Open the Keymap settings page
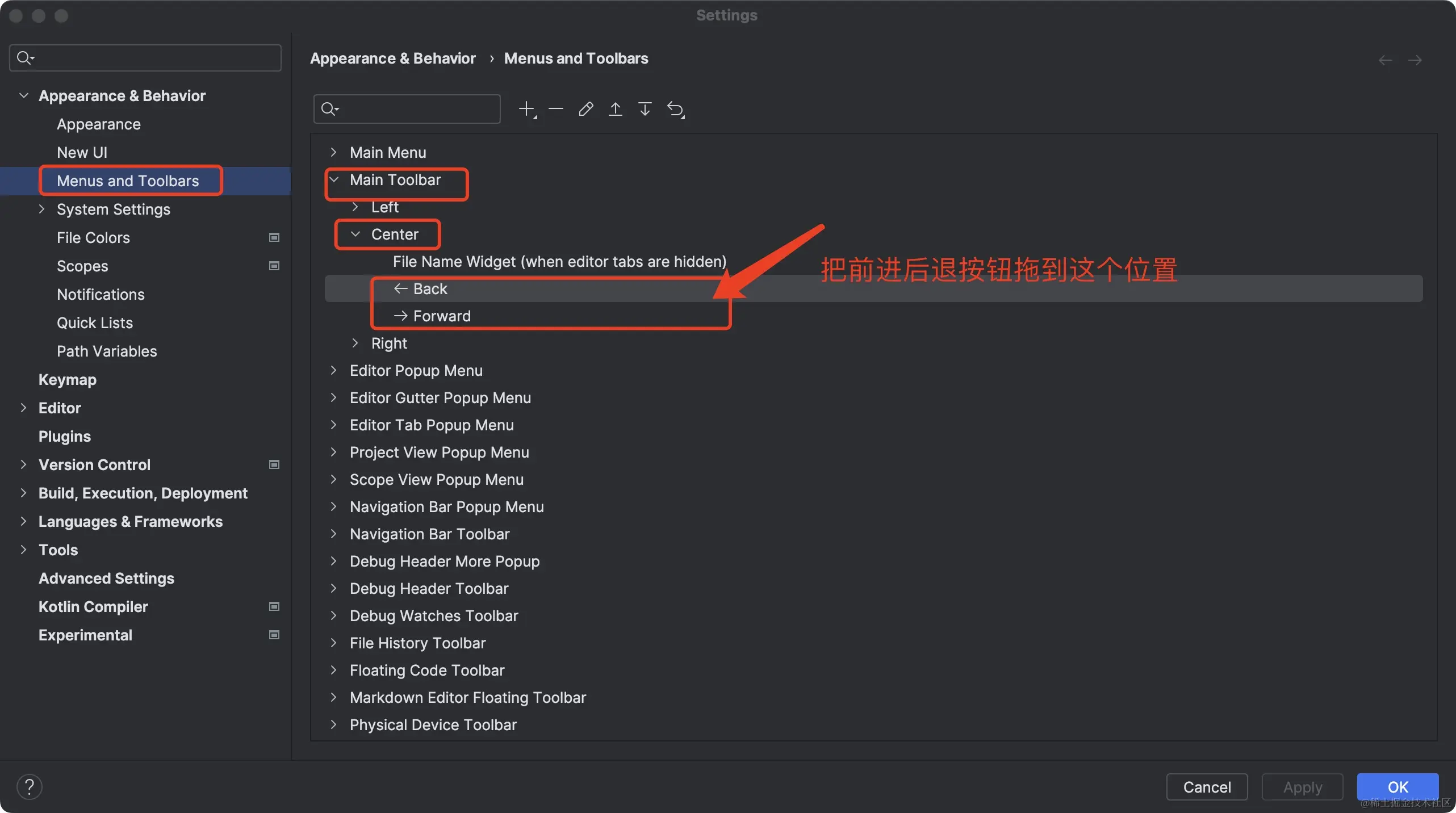Screen dimensions: 1456x813 67,379
